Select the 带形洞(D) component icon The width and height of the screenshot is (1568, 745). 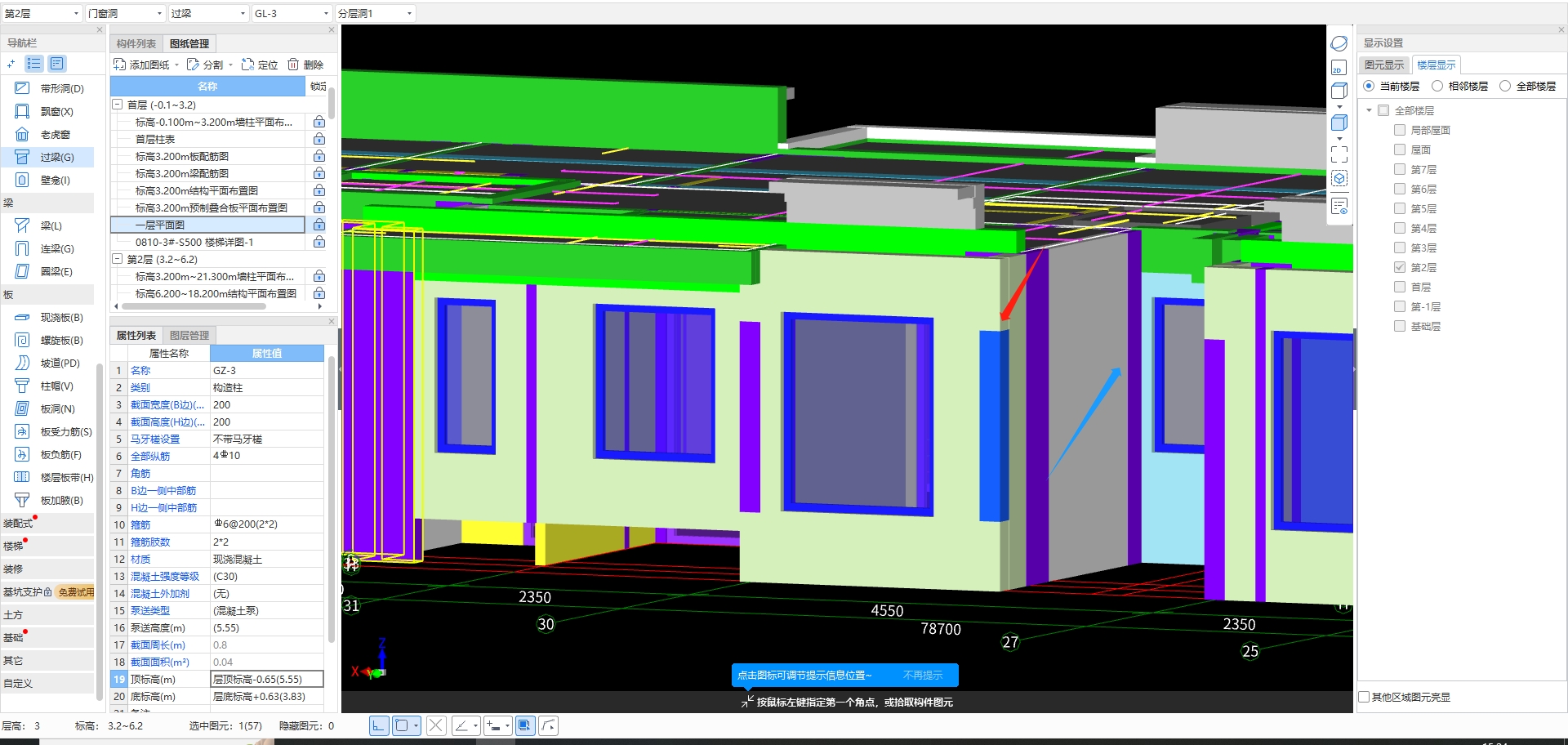pos(22,88)
